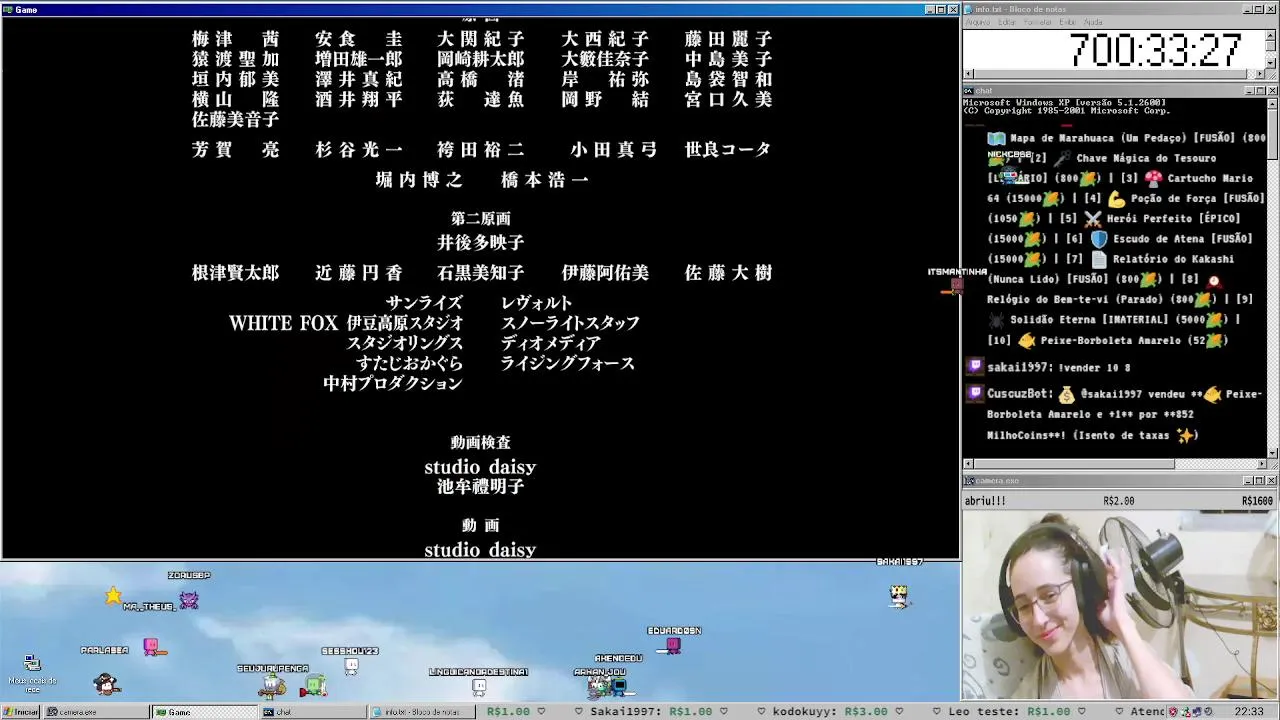This screenshot has height=720, width=1280.
Task: Click Notepad horizontal scrollbar left arrow
Action: pyautogui.click(x=968, y=75)
